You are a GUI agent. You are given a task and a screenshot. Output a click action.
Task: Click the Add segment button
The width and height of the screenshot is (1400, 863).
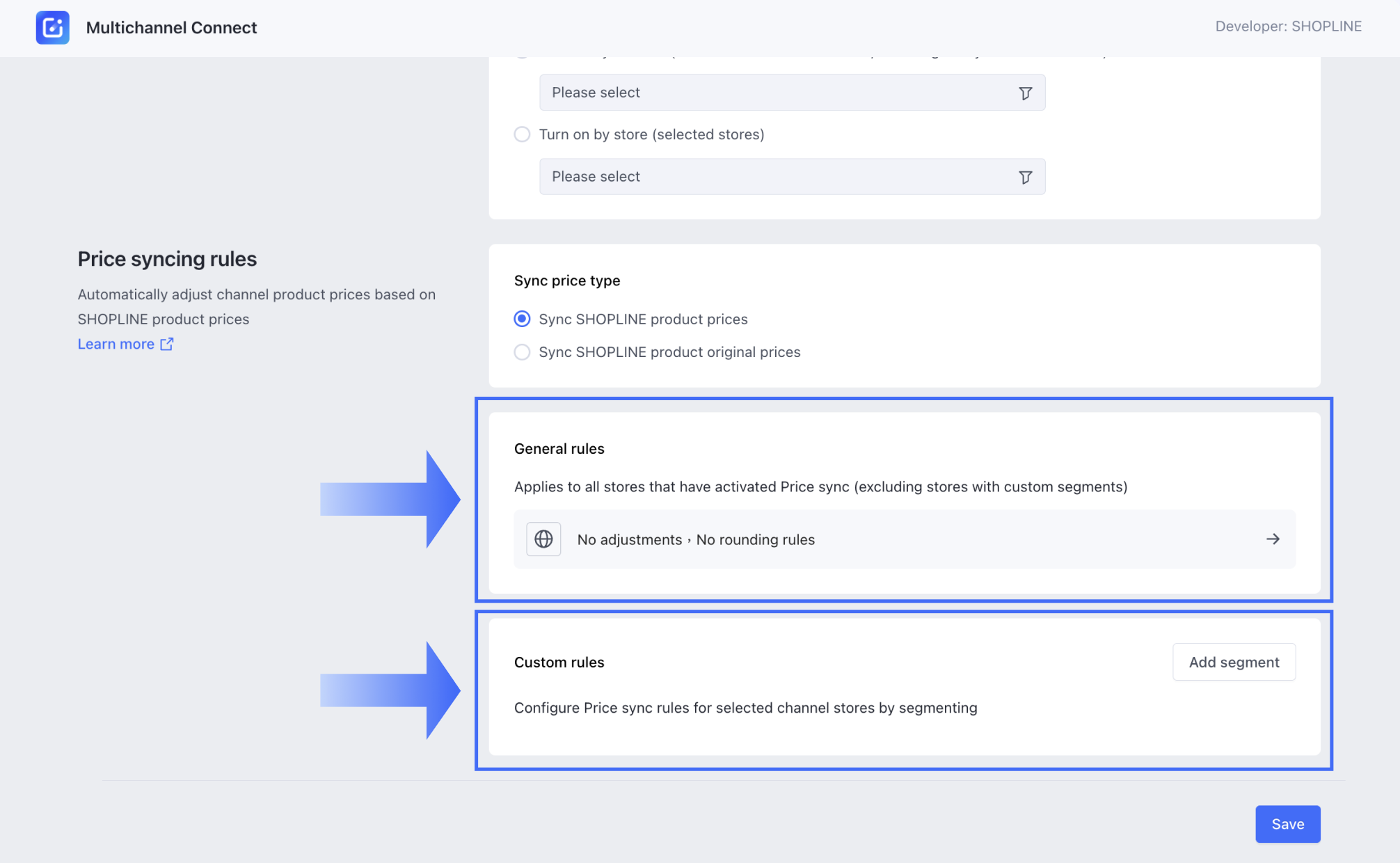pos(1234,662)
